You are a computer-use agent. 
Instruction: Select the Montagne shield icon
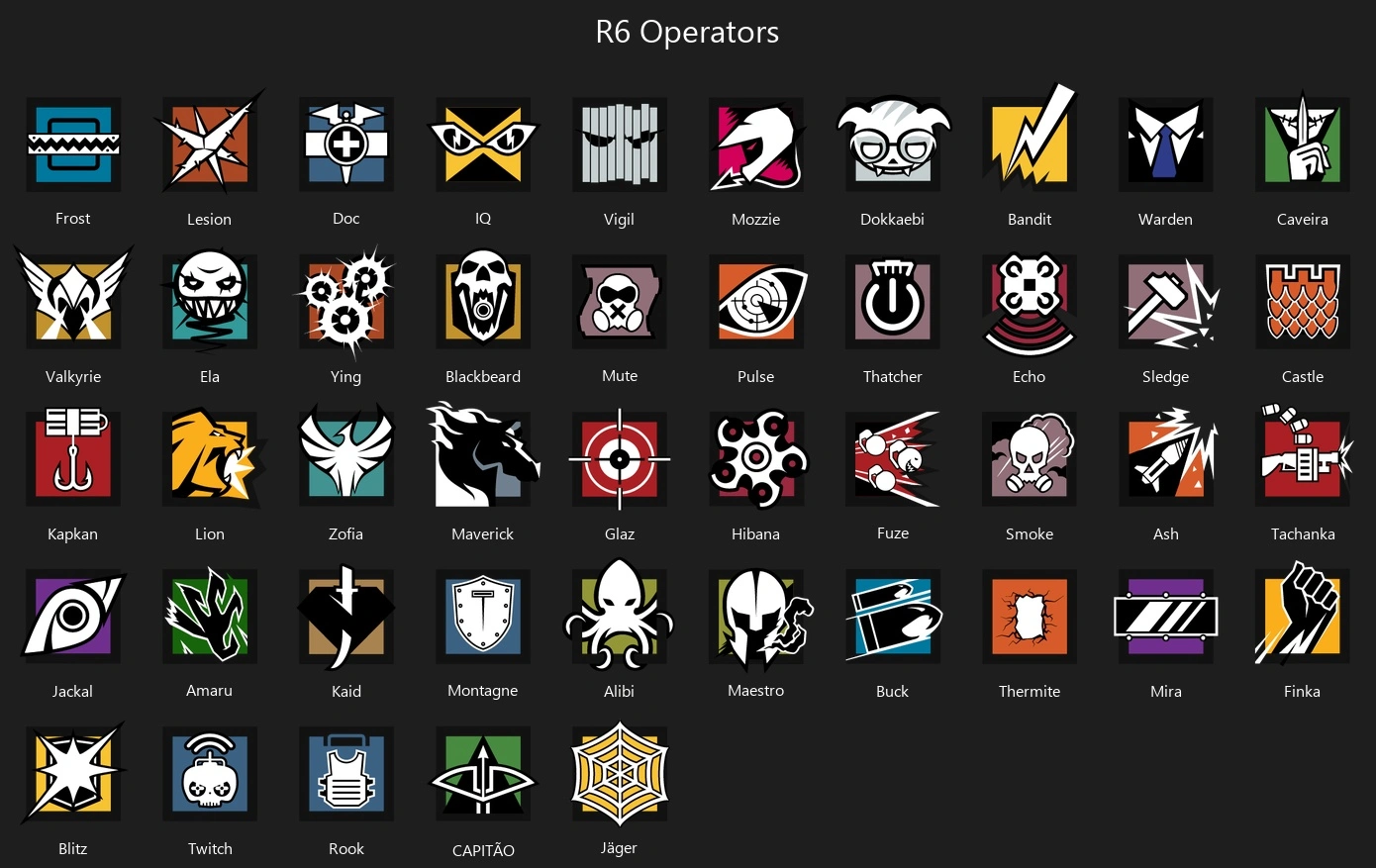click(x=483, y=617)
